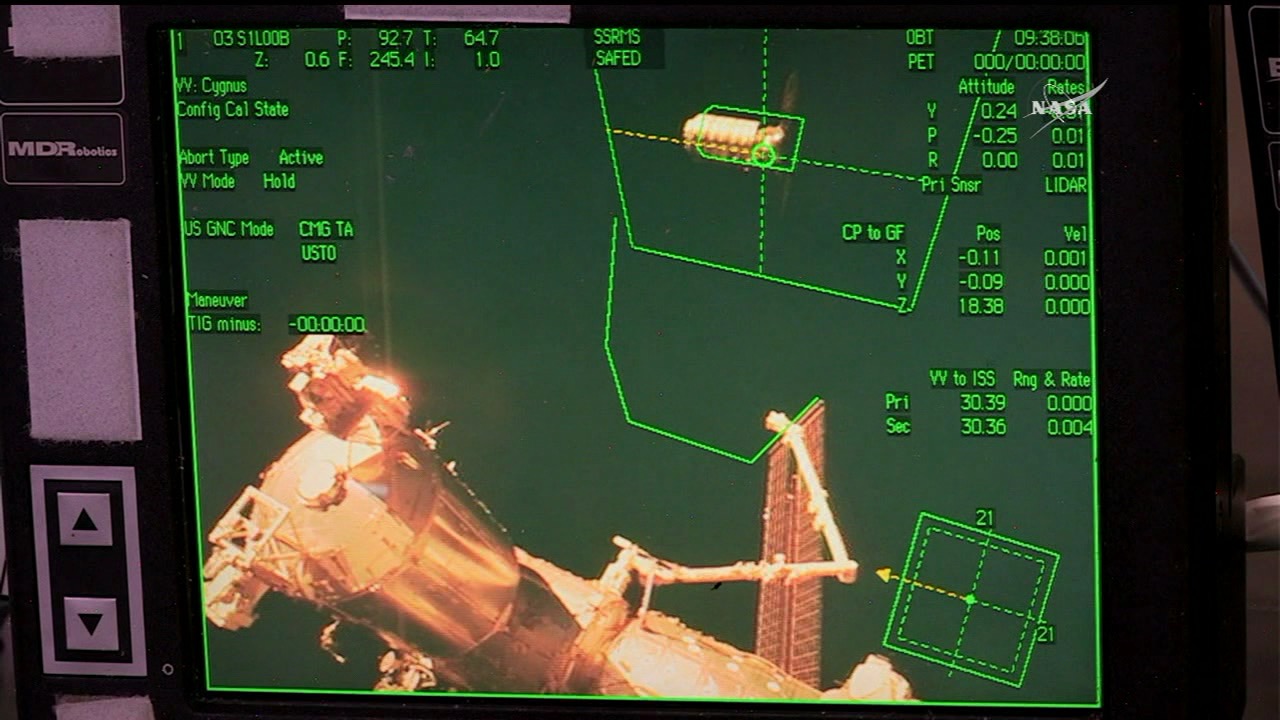Toggle the VV Mode Hold setting

279,182
